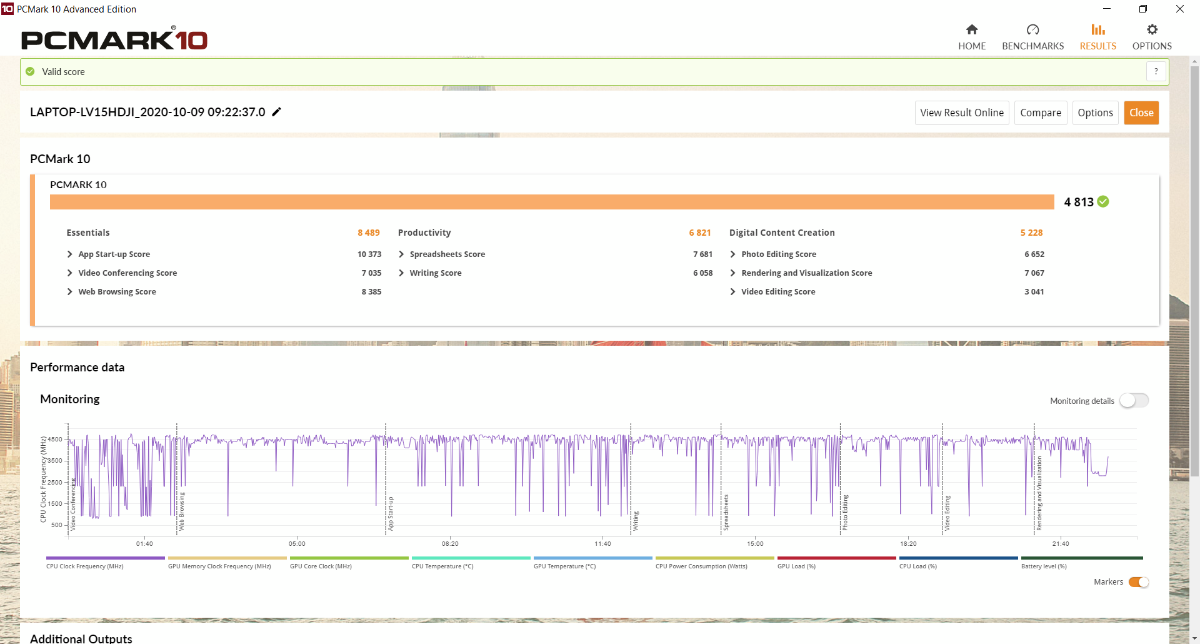Click the CPU Temperature legend entry
This screenshot has height=644, width=1200.
(x=442, y=566)
